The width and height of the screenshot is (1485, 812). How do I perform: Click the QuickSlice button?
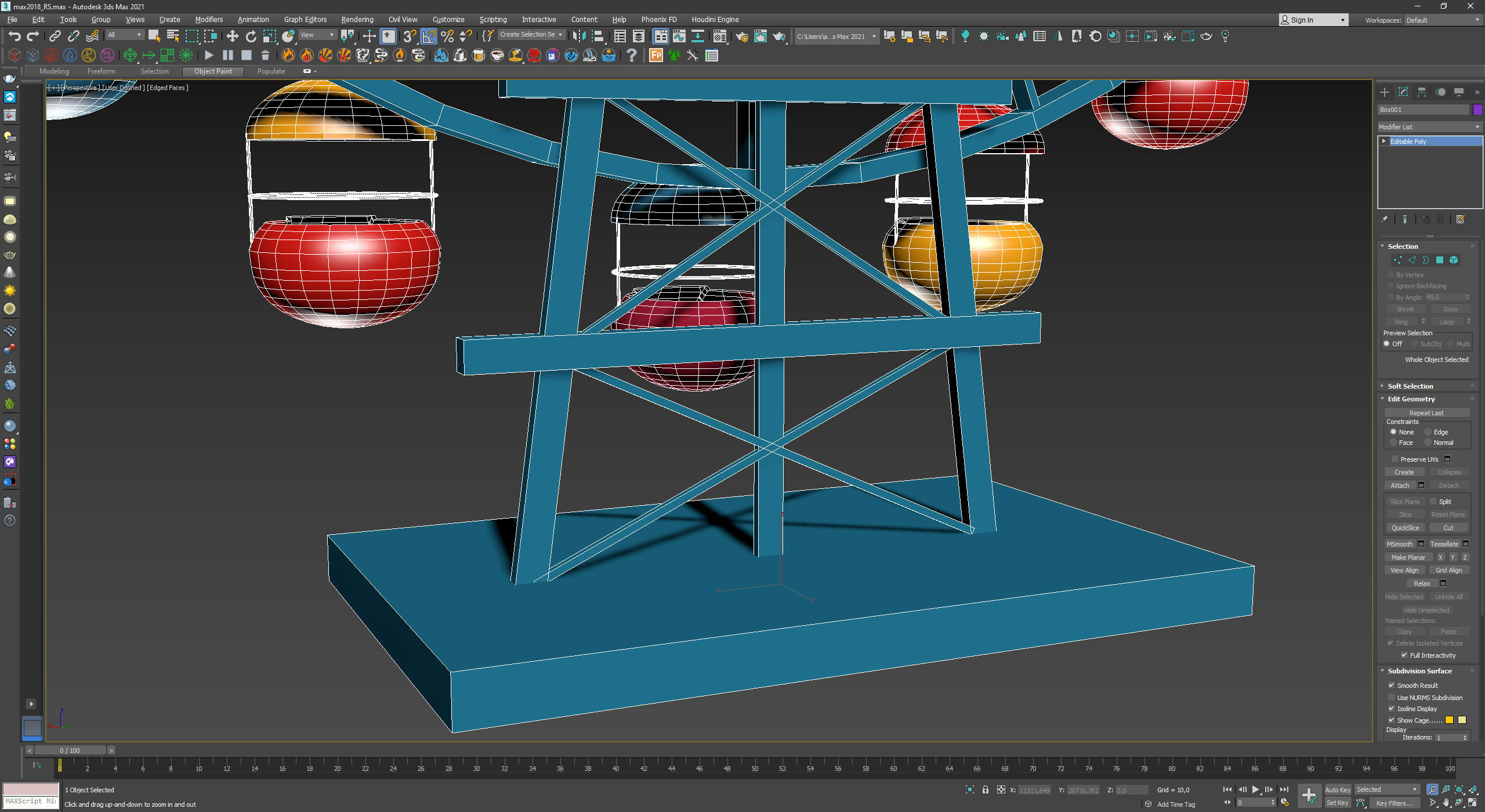pos(1405,528)
